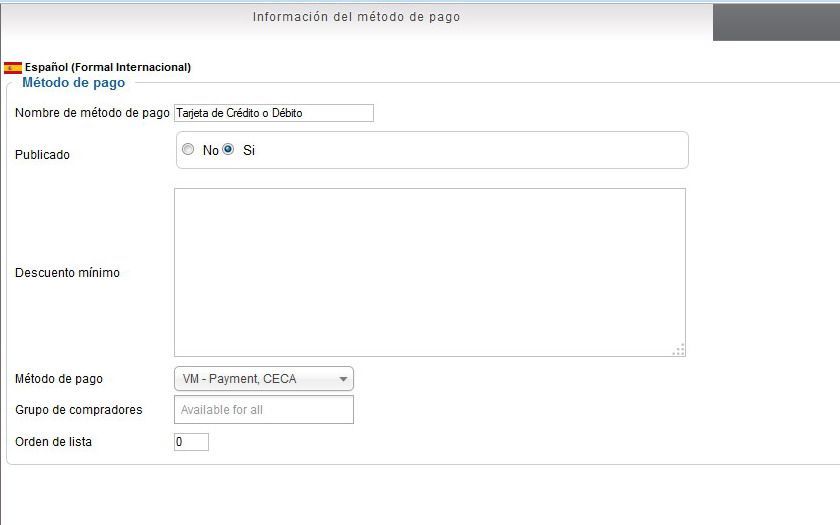The image size is (840, 525).
Task: Click the Orden de lista label
Action: pyautogui.click(x=54, y=442)
